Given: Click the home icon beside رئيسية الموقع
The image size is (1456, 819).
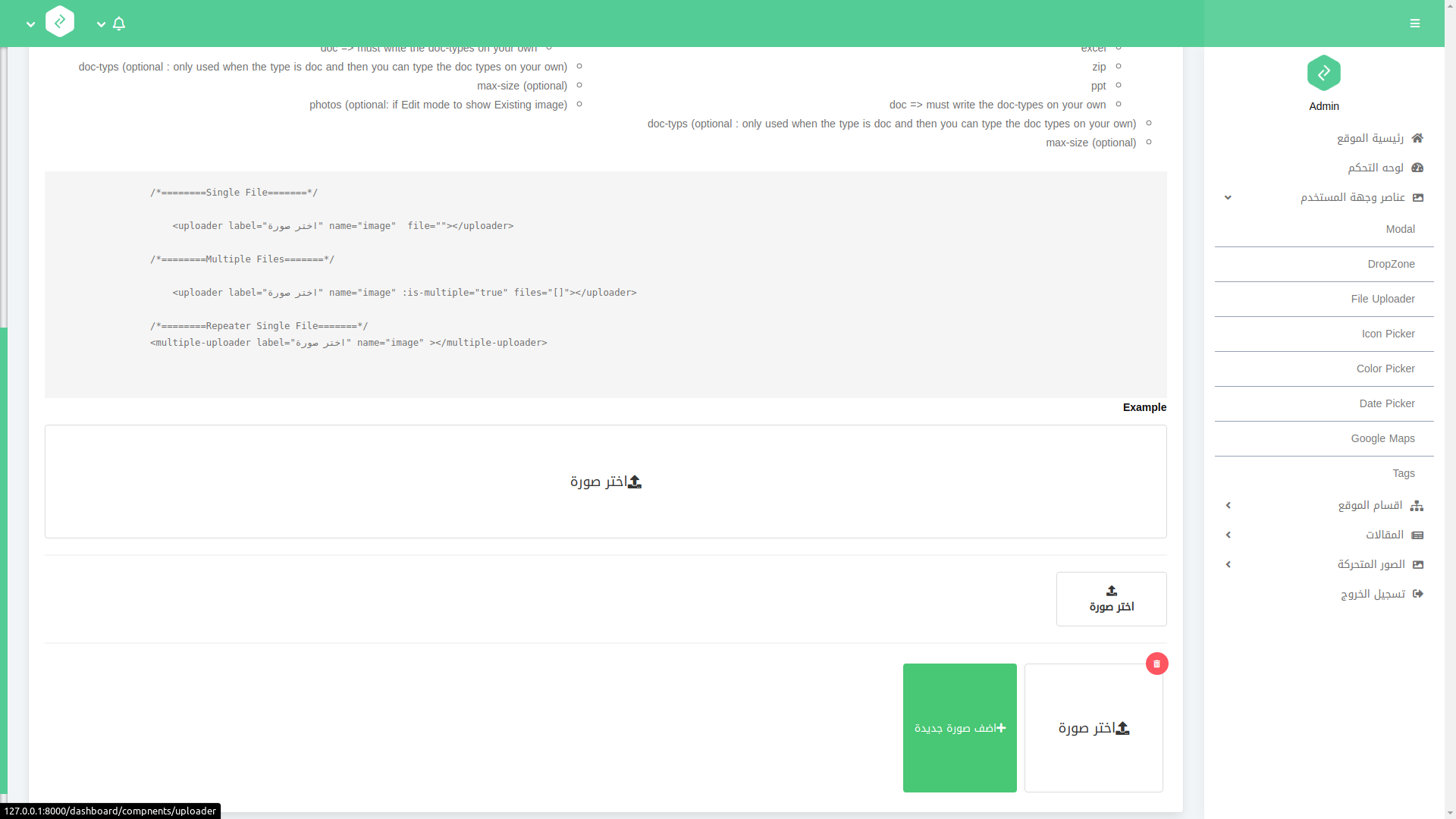Looking at the screenshot, I should click(x=1417, y=138).
